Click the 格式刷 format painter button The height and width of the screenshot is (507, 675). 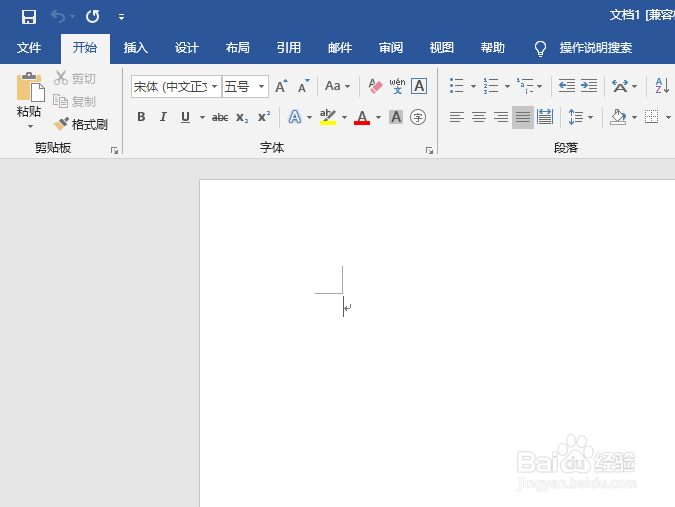[80, 124]
